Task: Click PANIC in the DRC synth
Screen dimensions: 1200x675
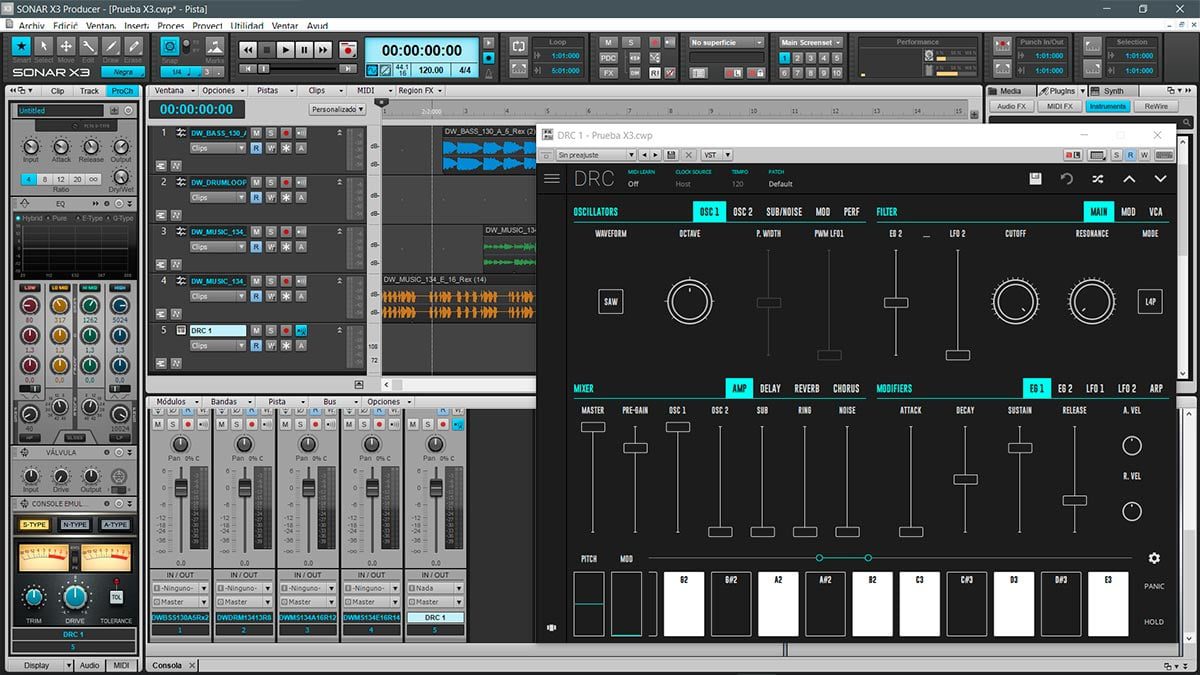Action: tap(1154, 587)
